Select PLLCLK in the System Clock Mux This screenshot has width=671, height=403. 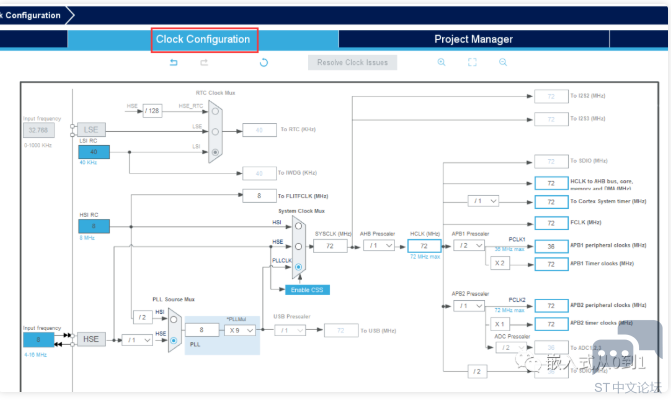(298, 267)
